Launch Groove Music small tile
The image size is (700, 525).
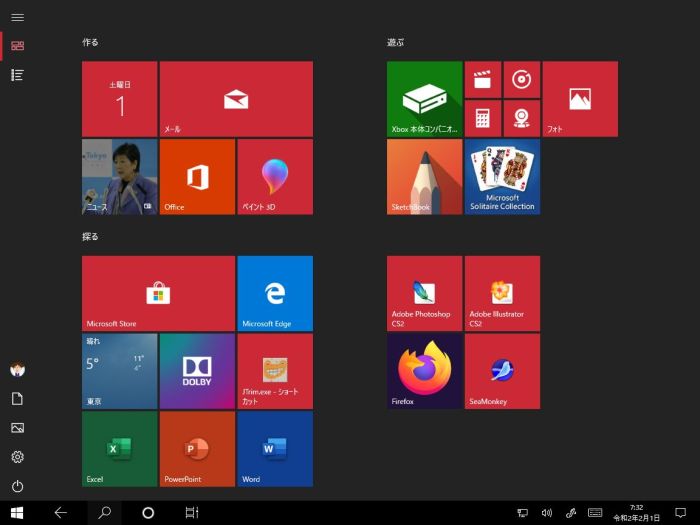(522, 79)
